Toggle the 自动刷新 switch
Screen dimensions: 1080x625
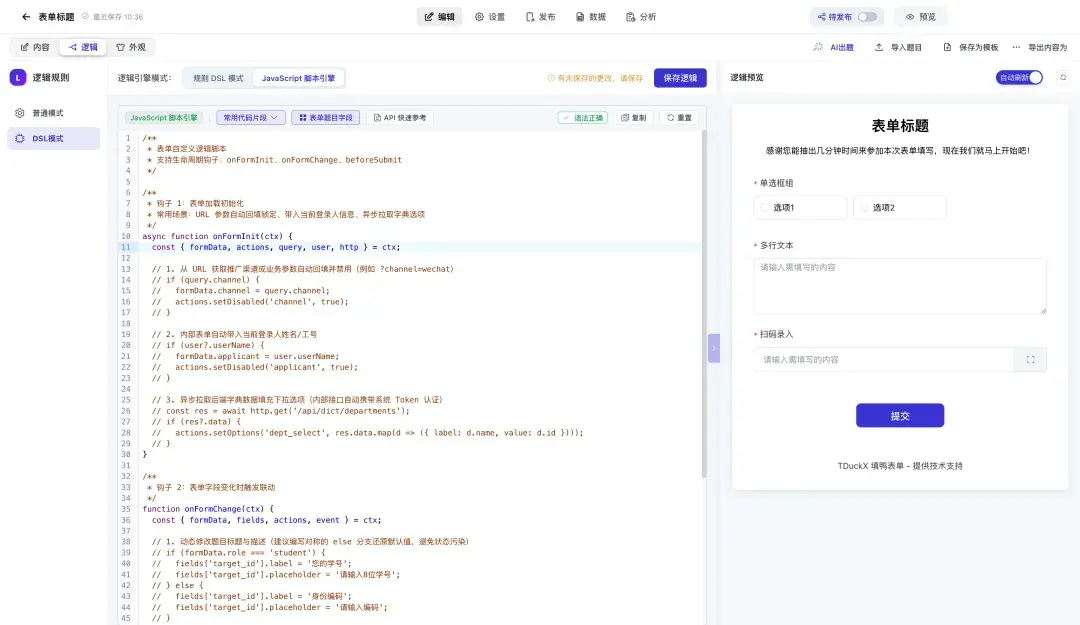pyautogui.click(x=1019, y=78)
